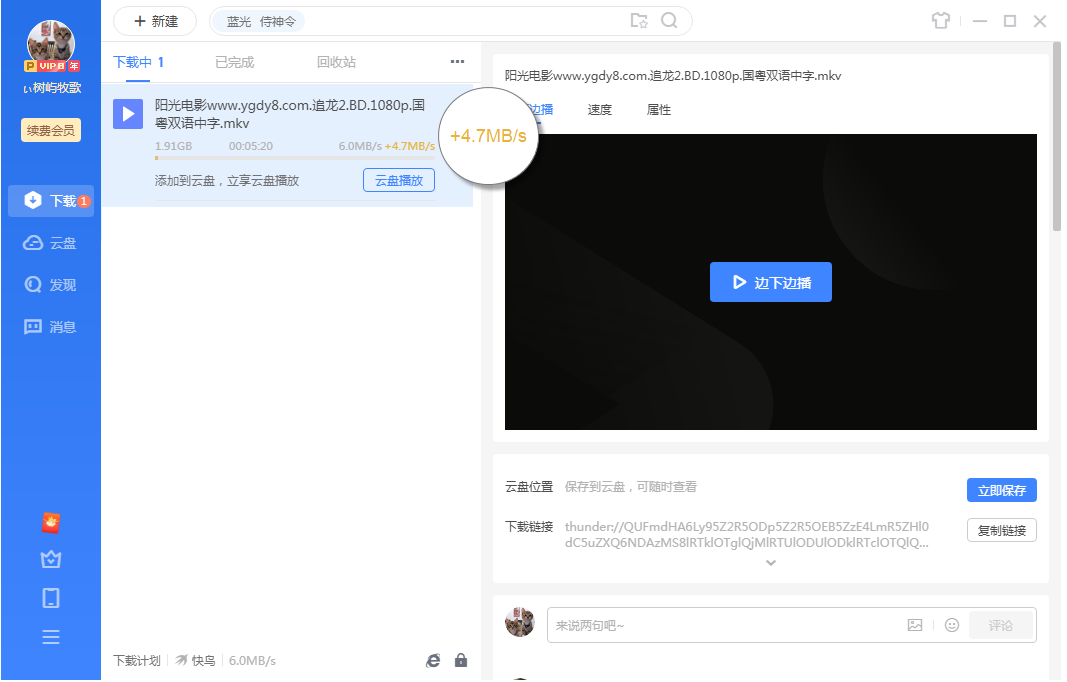Open the crown VIP icon
Screen dimensions: 1067x682
[x=51, y=559]
